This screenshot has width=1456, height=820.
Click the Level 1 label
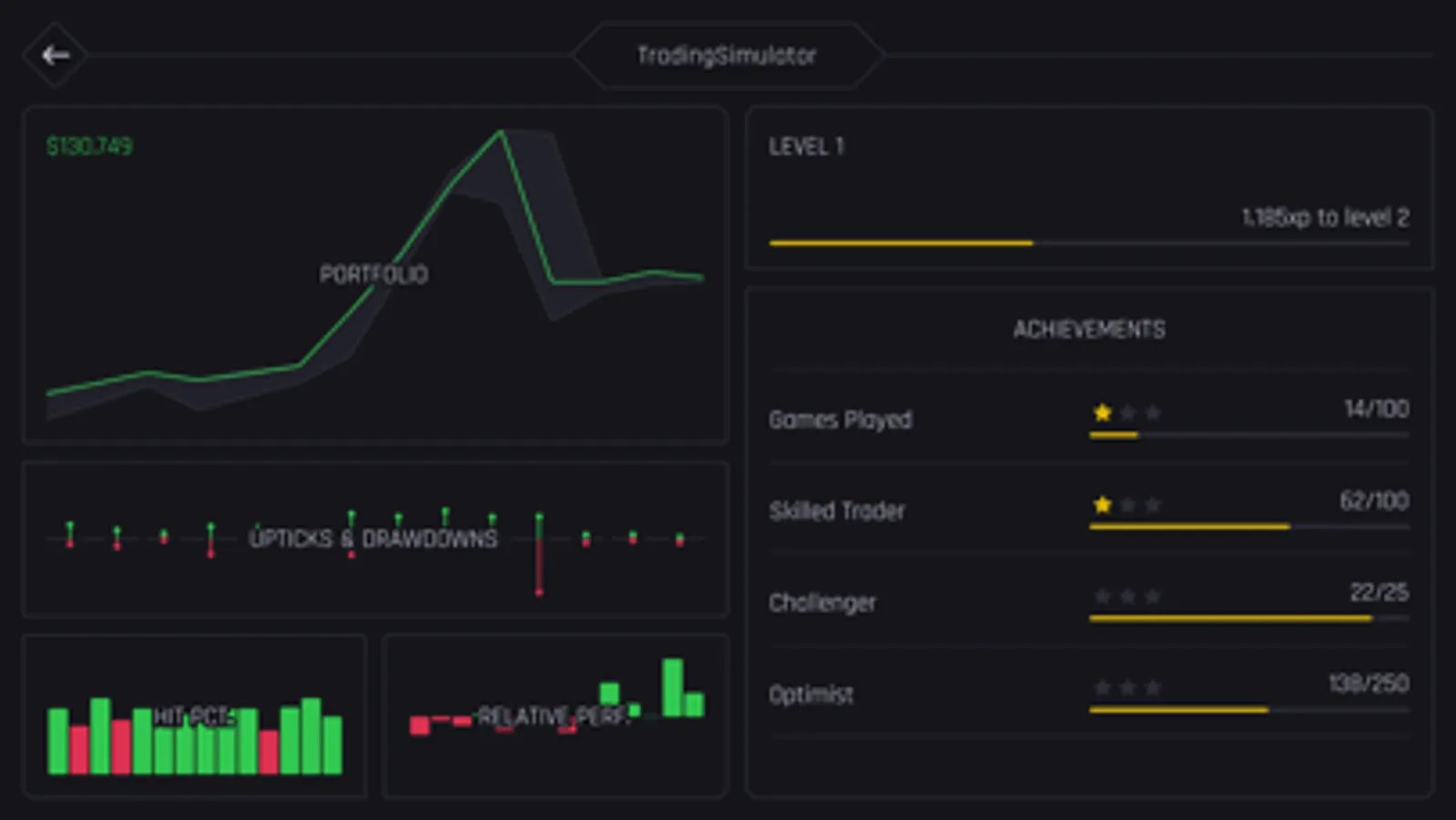point(806,146)
